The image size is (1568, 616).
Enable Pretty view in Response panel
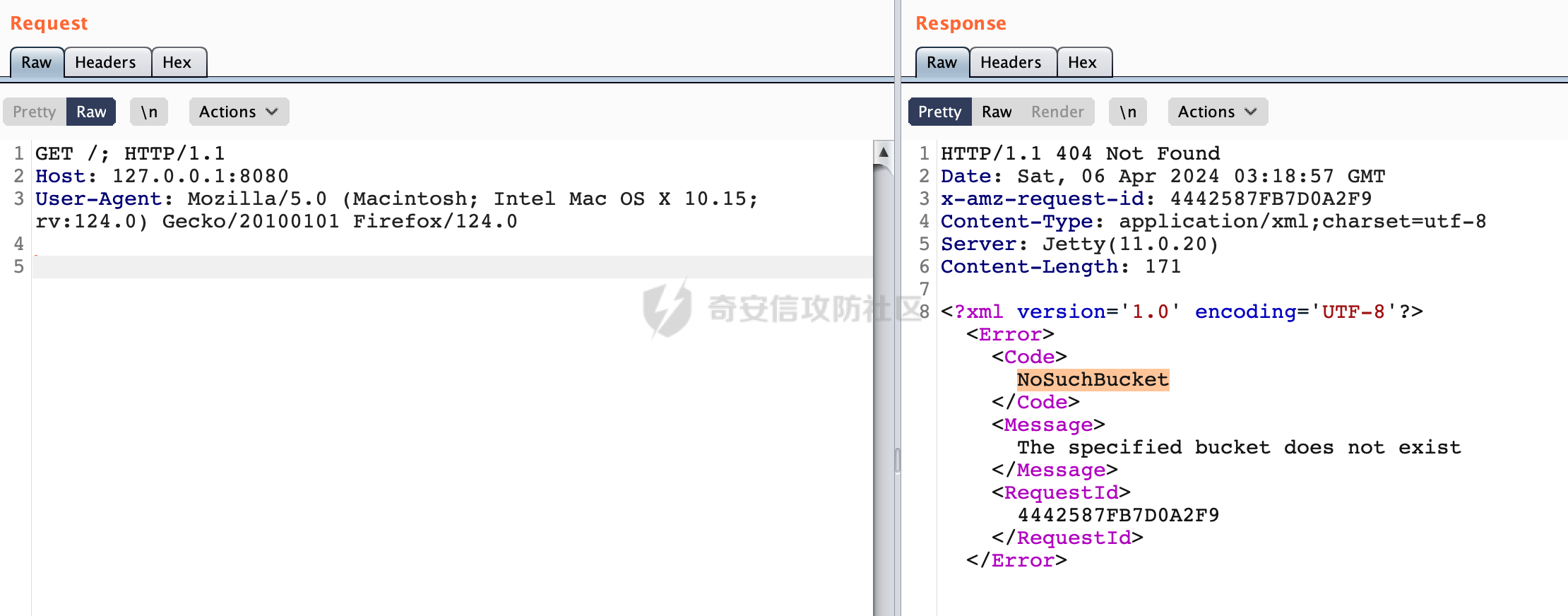point(939,112)
